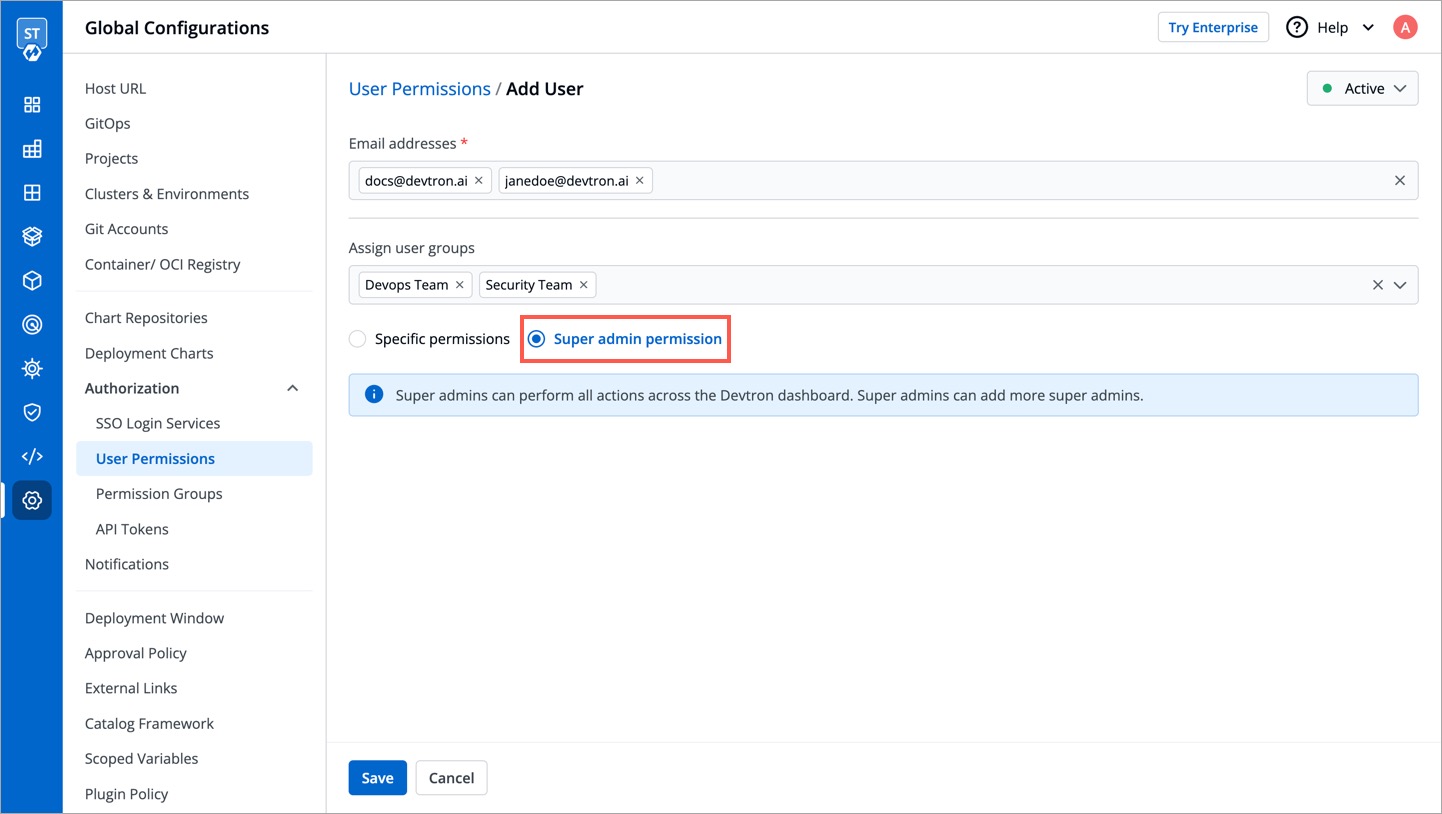Open Catalog Framework
Image resolution: width=1442 pixels, height=814 pixels.
(x=149, y=723)
